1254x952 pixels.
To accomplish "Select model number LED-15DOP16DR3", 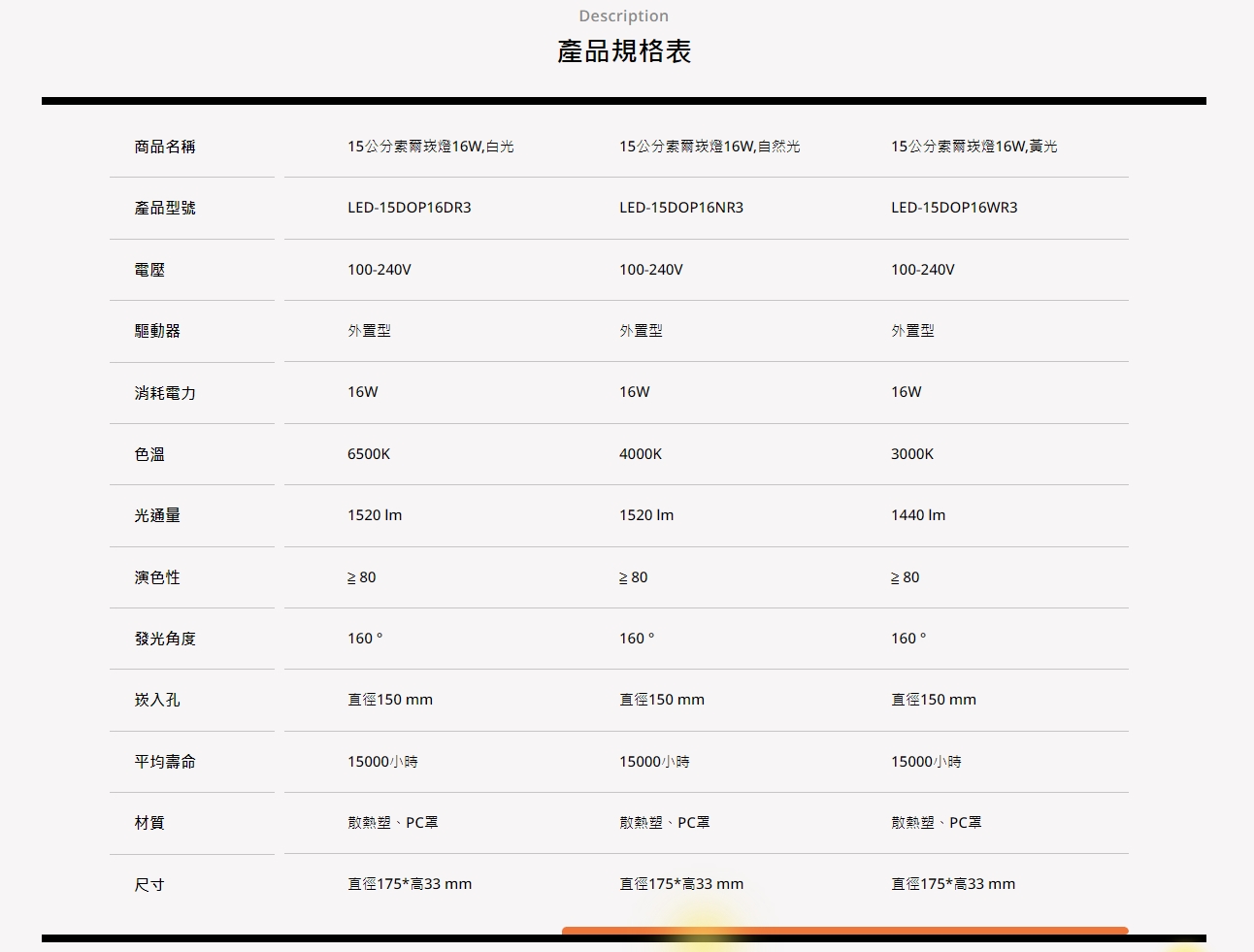I will [x=410, y=208].
